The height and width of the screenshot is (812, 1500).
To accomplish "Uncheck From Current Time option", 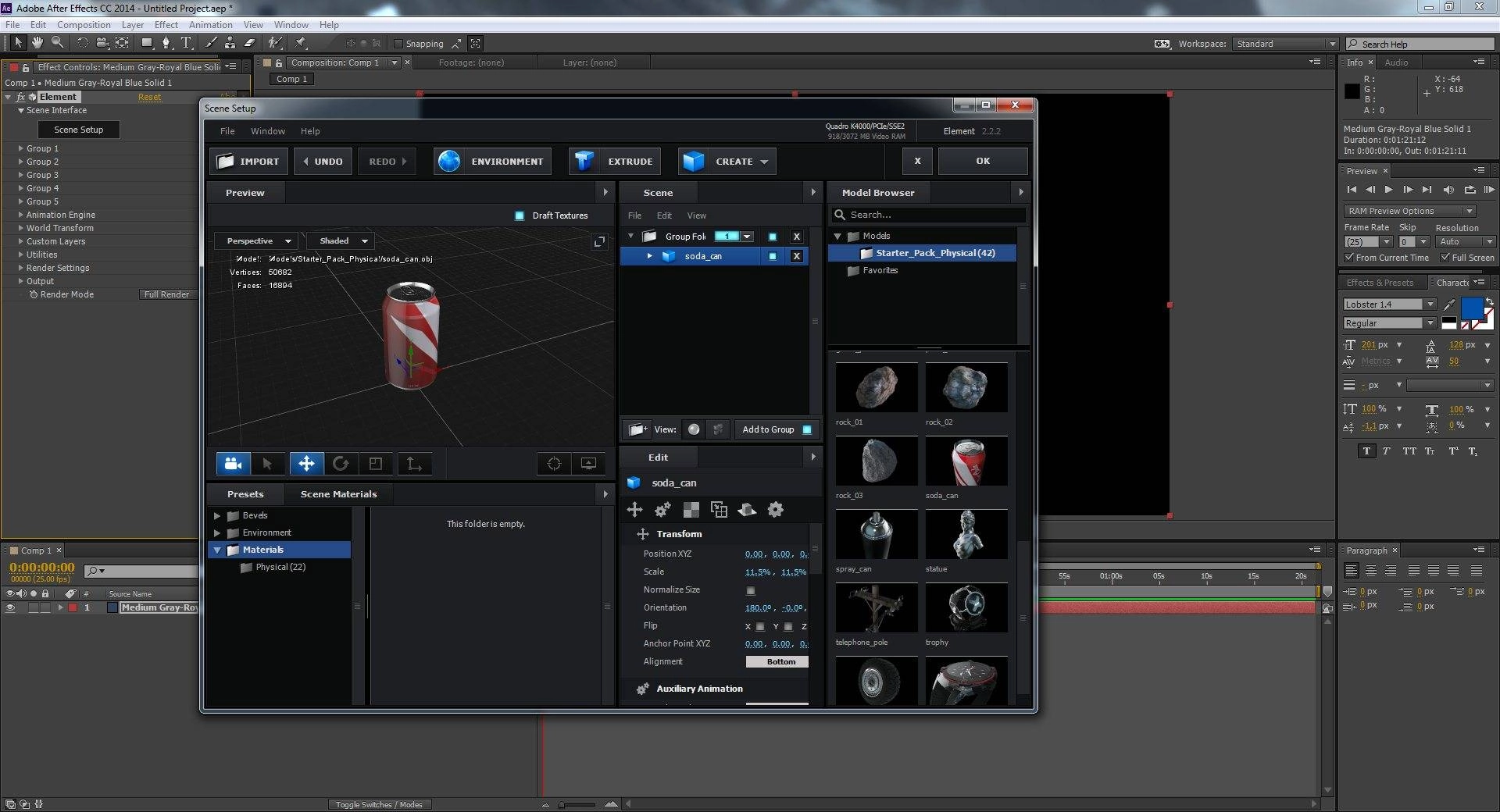I will point(1349,258).
